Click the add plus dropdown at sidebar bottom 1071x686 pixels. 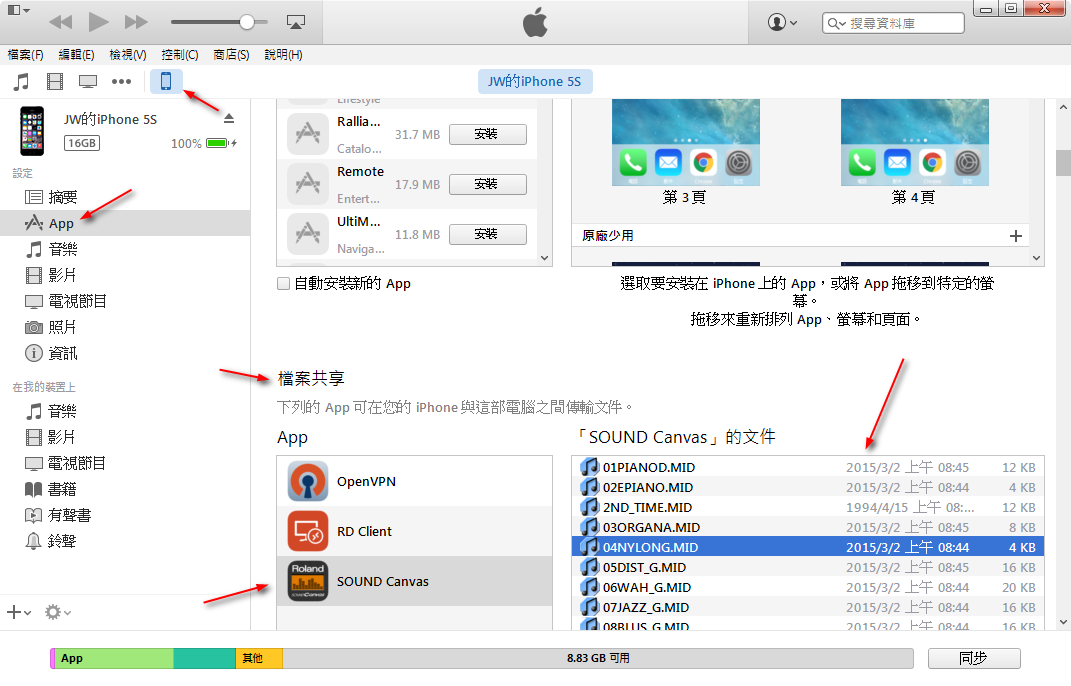18,612
